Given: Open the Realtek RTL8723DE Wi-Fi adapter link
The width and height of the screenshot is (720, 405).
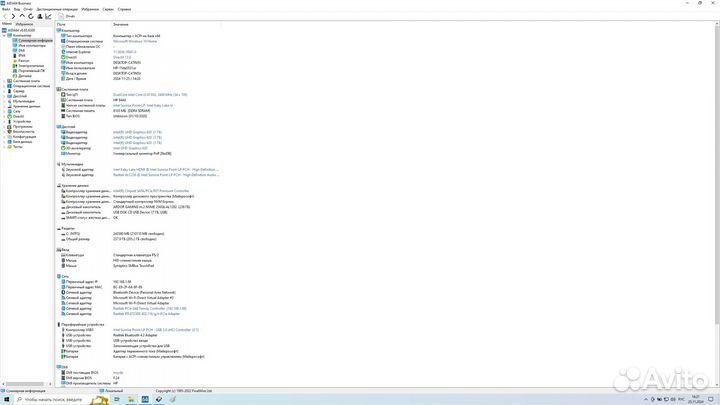Looking at the screenshot, I should coord(146,314).
